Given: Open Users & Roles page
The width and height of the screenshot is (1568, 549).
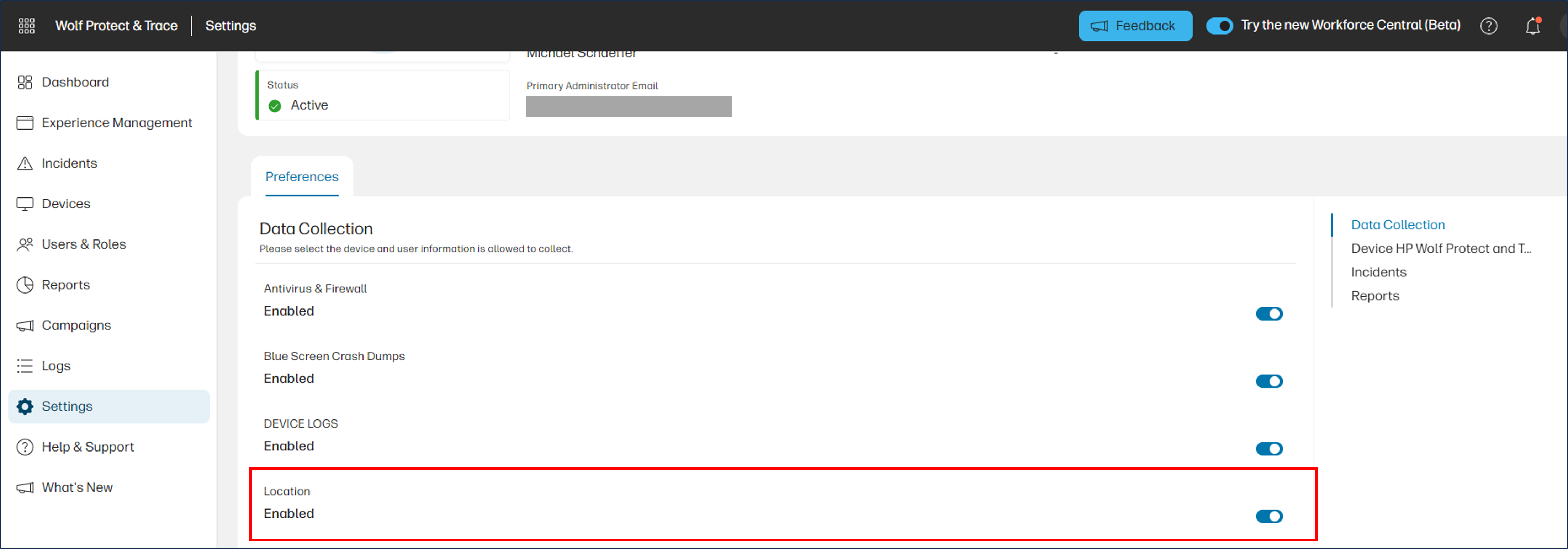Looking at the screenshot, I should point(83,244).
